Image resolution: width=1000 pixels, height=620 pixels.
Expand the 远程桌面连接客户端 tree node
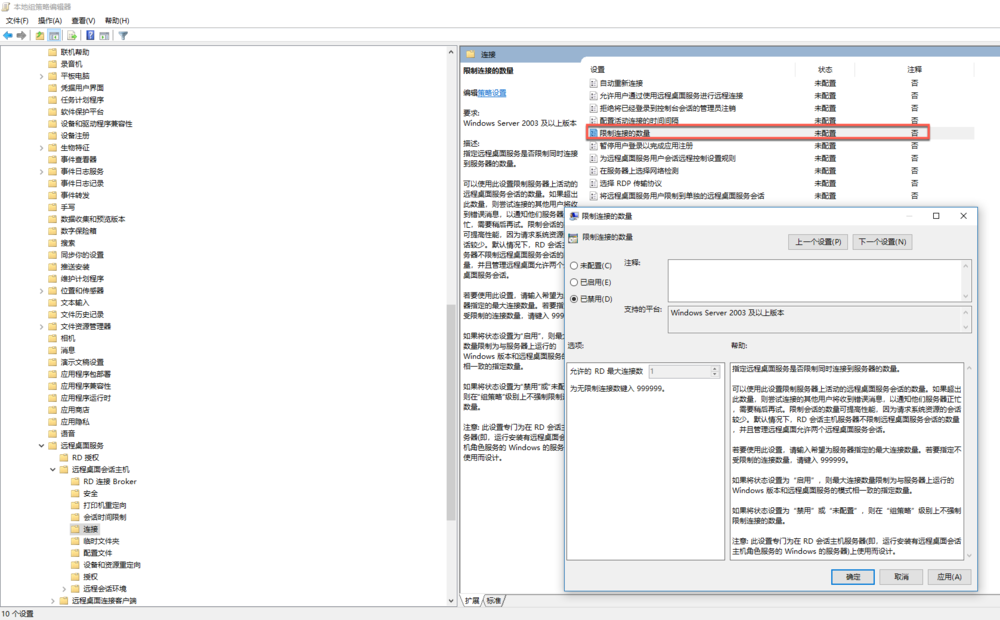[x=53, y=601]
